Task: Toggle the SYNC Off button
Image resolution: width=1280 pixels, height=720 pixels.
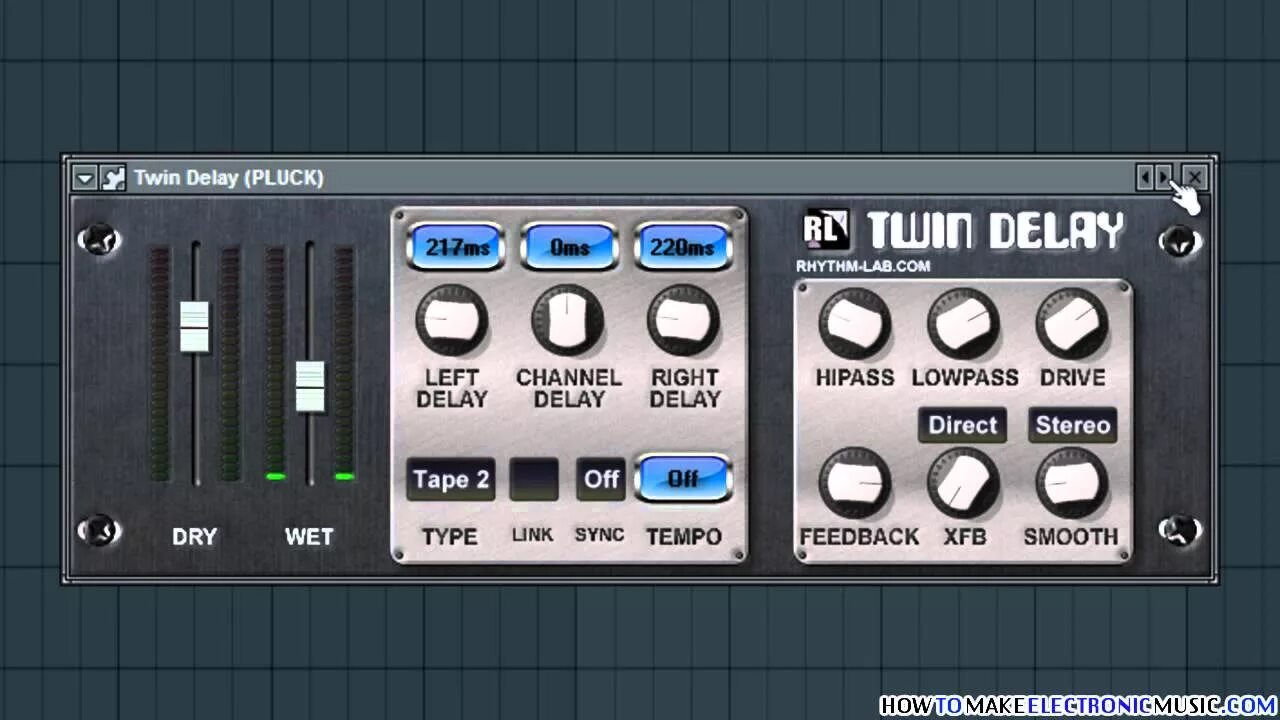Action: (601, 479)
